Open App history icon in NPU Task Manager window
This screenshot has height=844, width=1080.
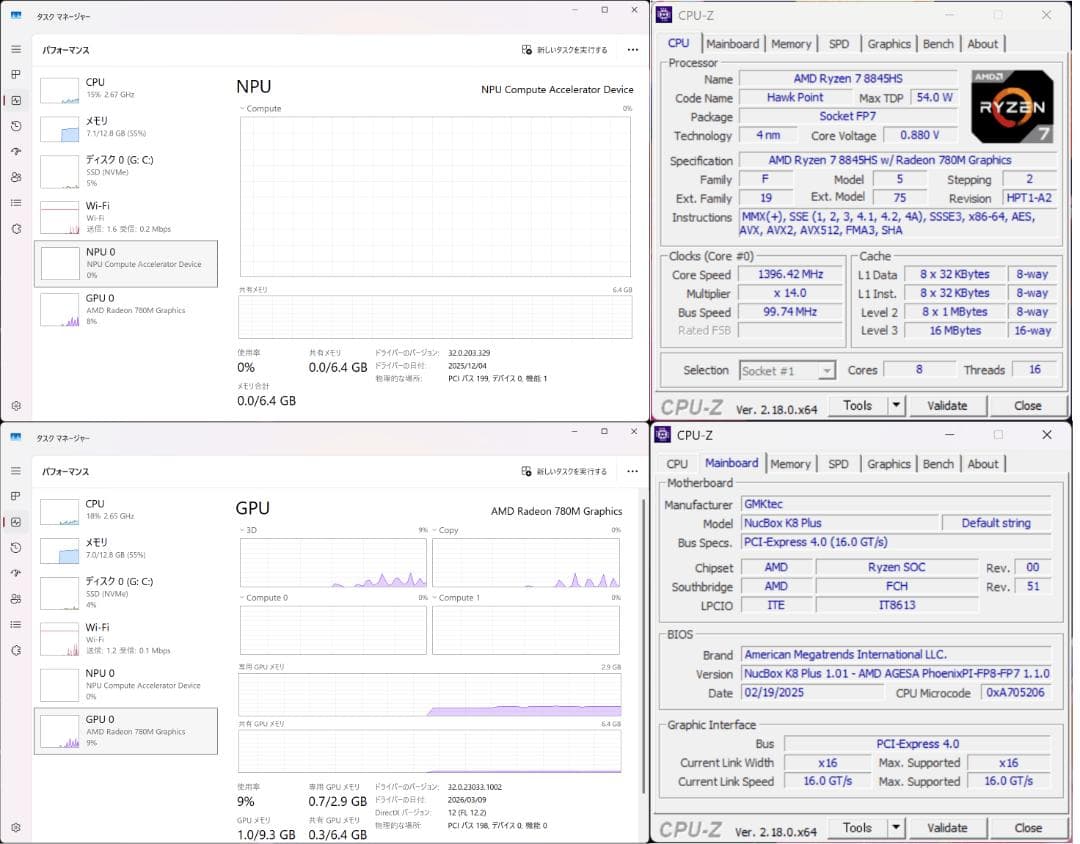tap(16, 126)
